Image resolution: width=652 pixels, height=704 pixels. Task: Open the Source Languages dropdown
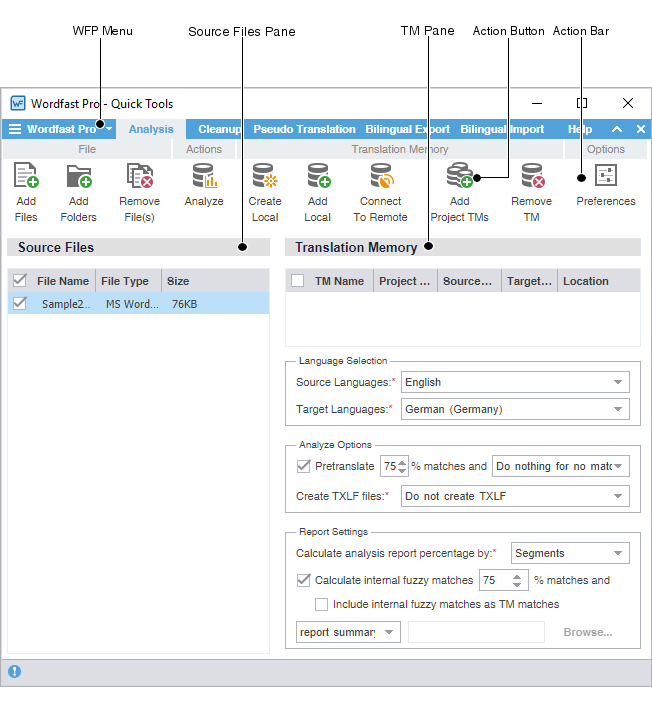point(515,382)
